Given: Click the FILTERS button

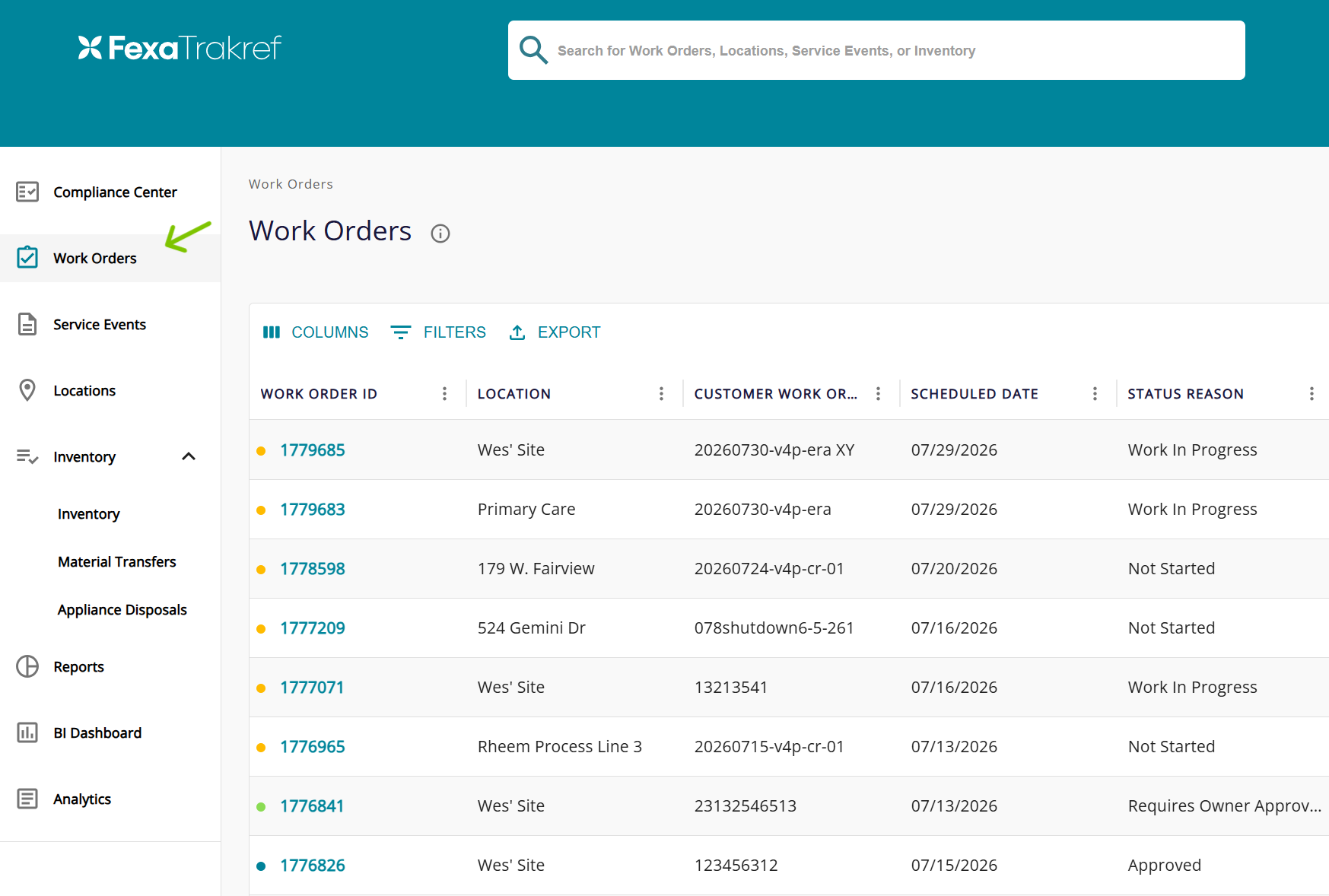Looking at the screenshot, I should (439, 332).
